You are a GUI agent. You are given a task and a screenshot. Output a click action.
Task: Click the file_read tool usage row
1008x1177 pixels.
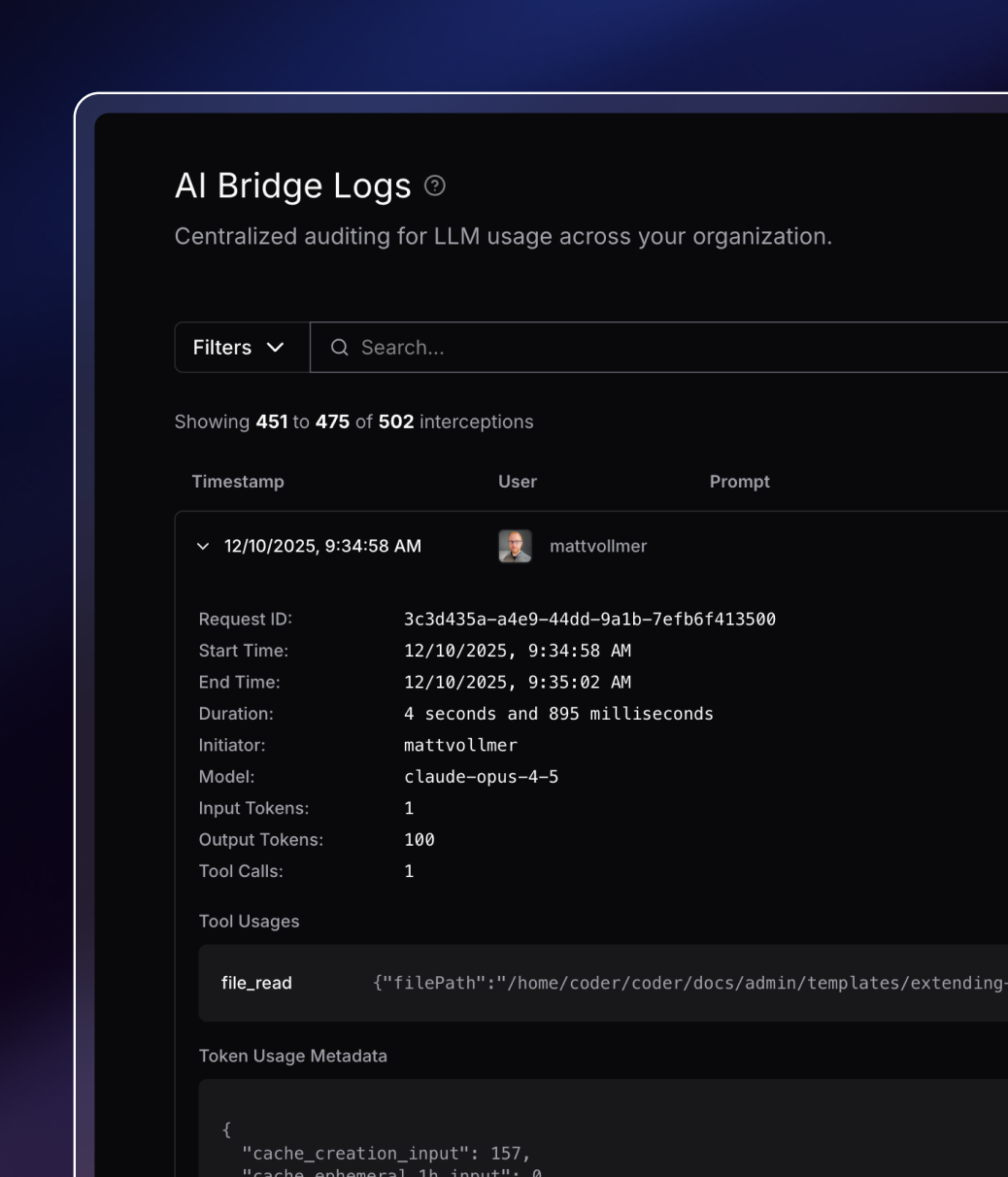pyautogui.click(x=583, y=983)
